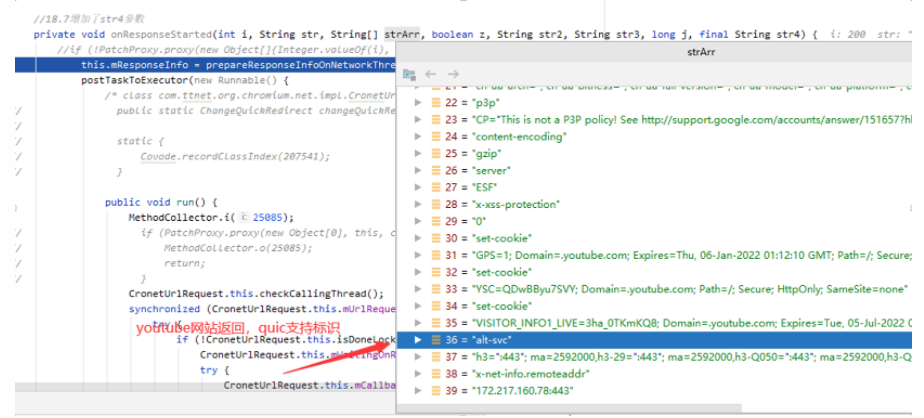The image size is (924, 418).
Task: Expand element 26 "server"
Action: pos(418,170)
